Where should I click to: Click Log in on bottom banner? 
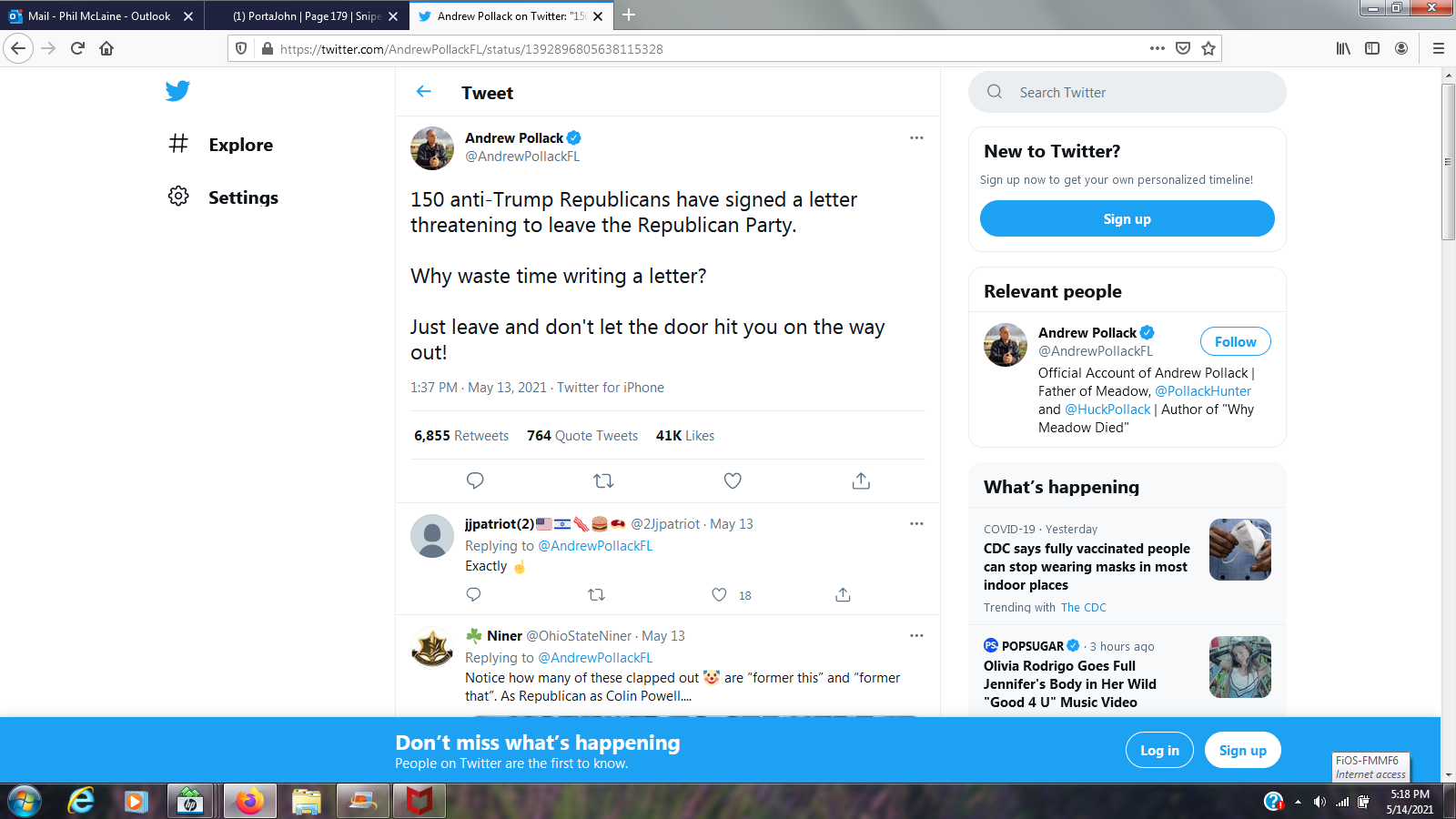[x=1159, y=750]
